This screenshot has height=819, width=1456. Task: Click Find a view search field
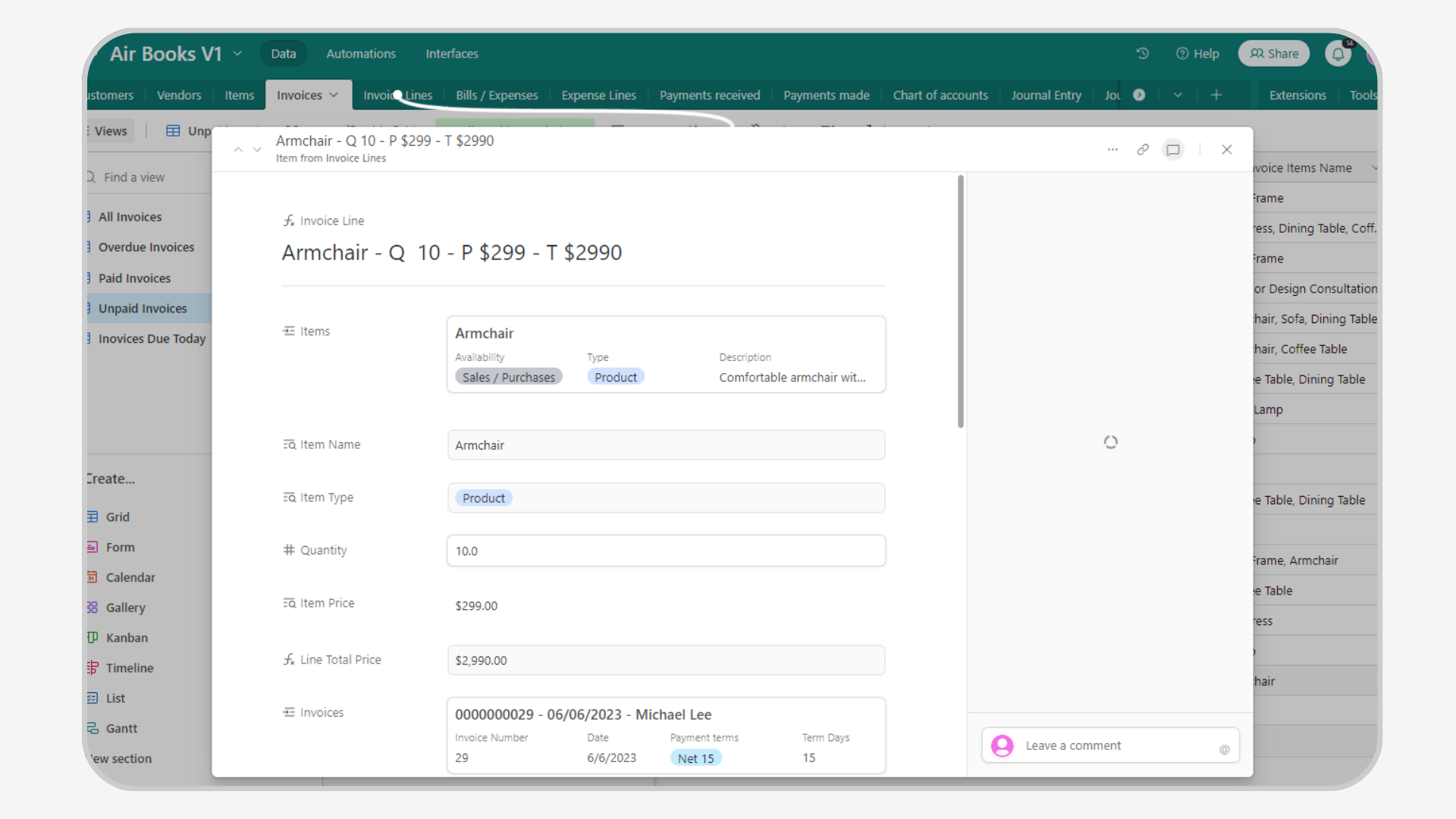click(x=134, y=177)
